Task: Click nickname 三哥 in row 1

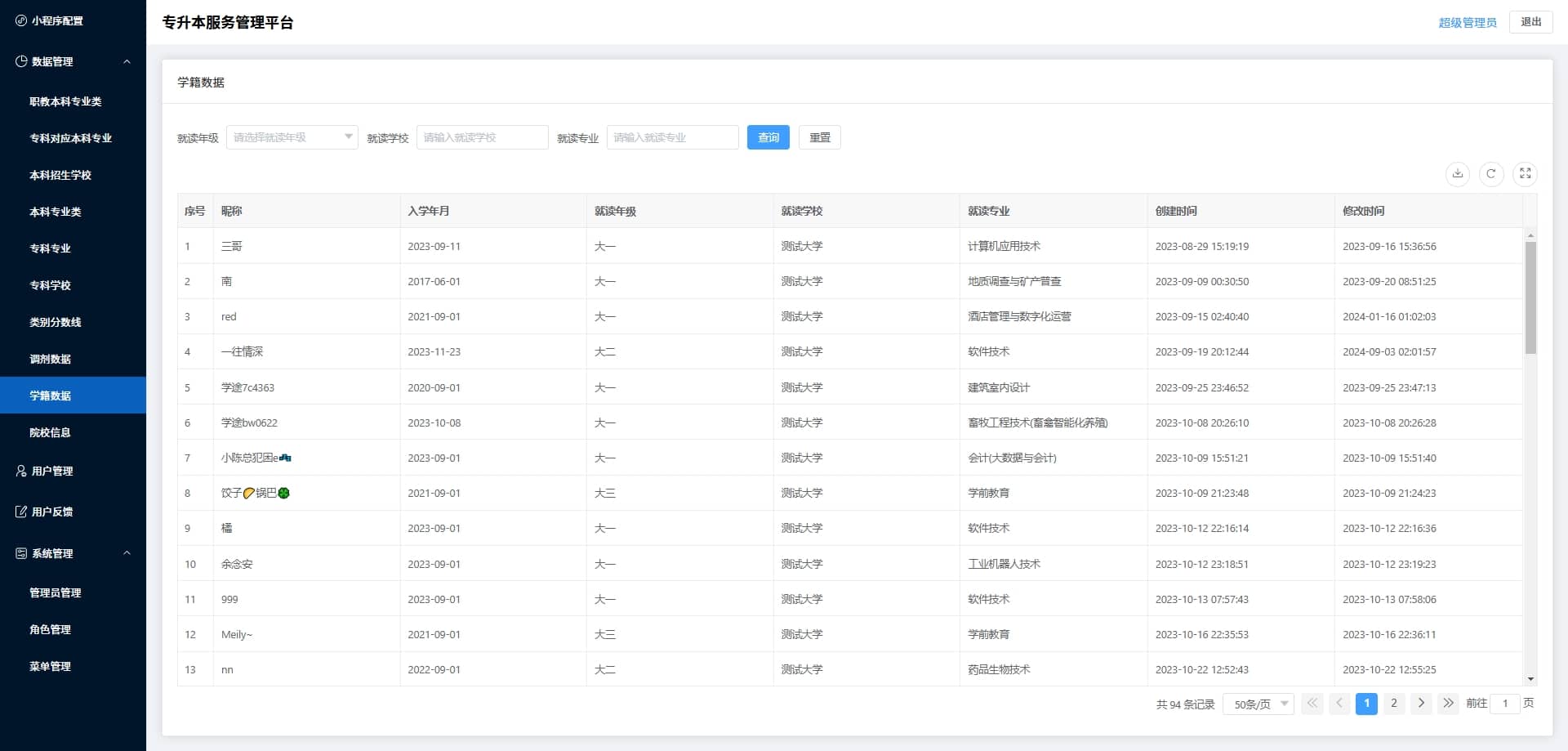Action: tap(232, 246)
